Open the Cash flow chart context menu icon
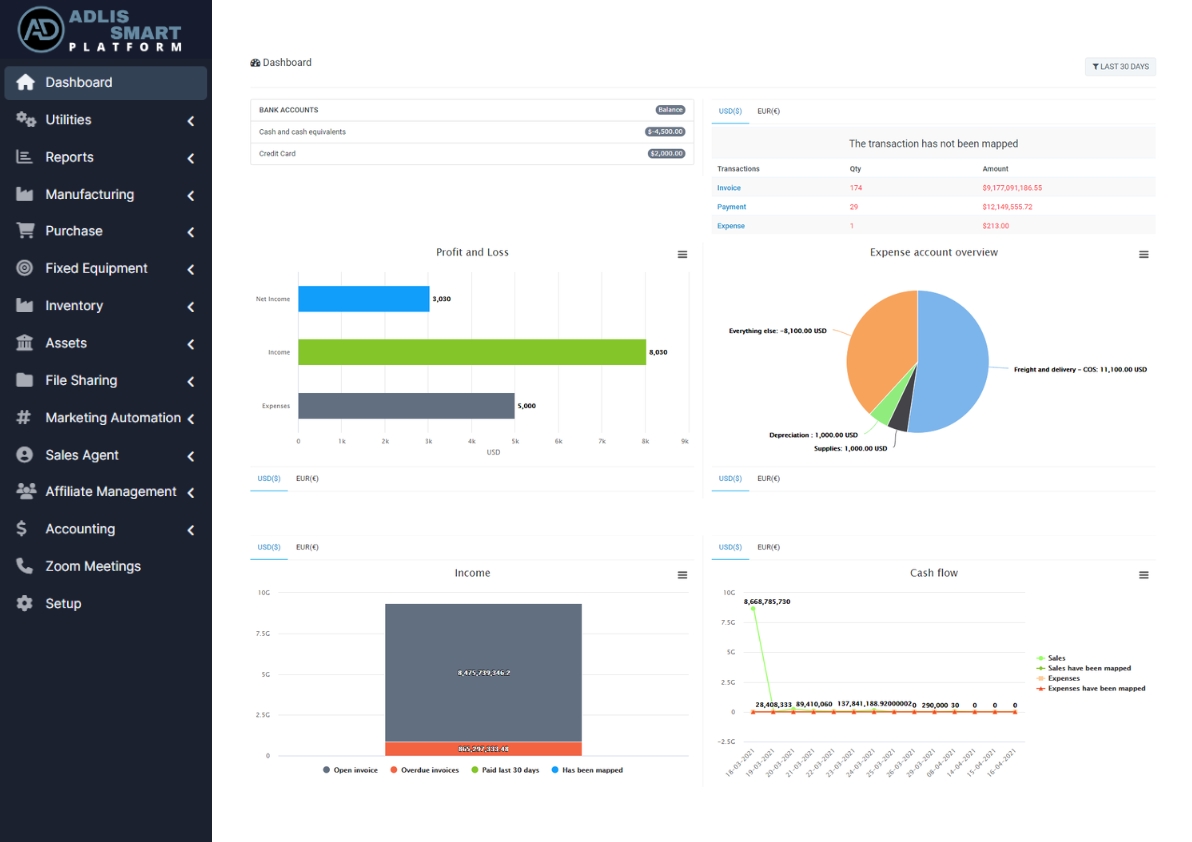The height and width of the screenshot is (842, 1192). click(x=1144, y=575)
